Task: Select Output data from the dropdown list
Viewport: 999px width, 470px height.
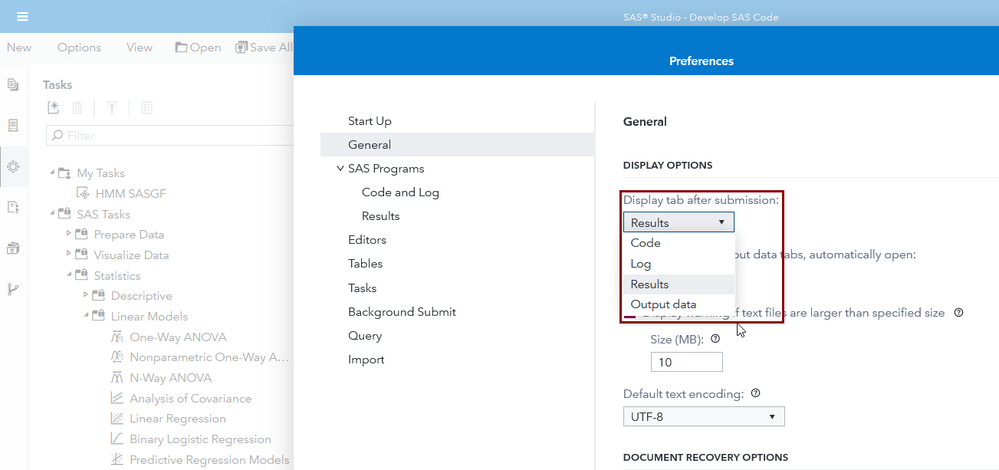Action: point(663,304)
